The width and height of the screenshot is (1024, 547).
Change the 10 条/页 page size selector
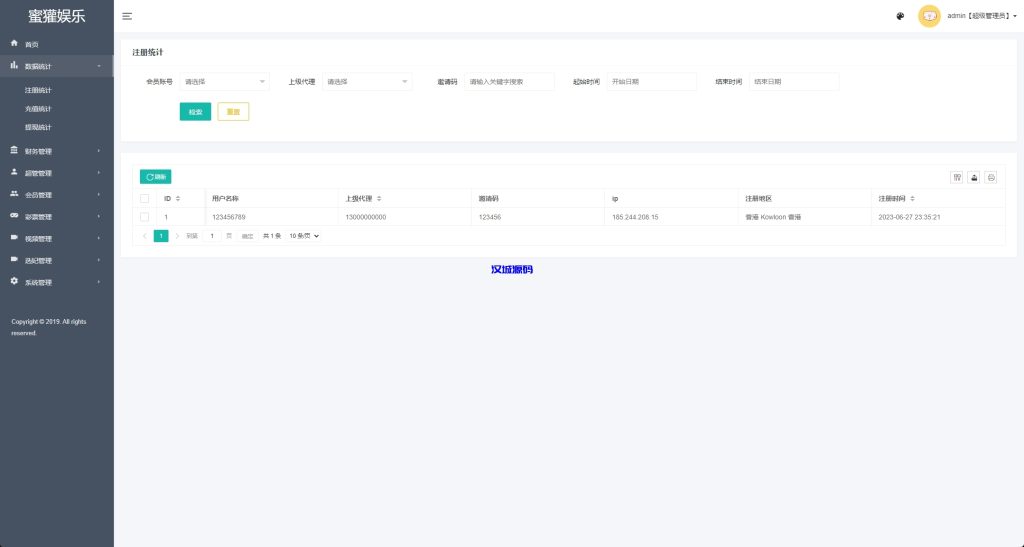(x=304, y=236)
